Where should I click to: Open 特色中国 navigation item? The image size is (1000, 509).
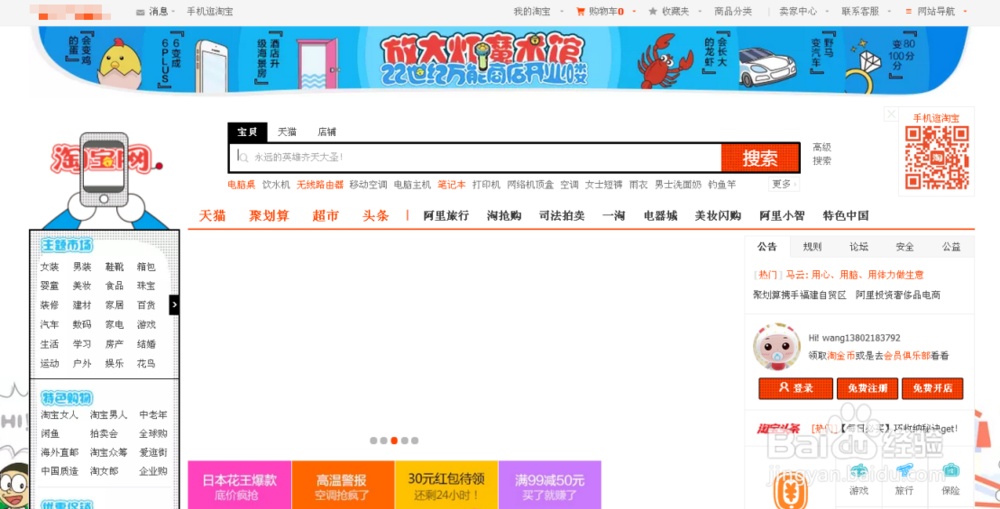click(x=846, y=216)
